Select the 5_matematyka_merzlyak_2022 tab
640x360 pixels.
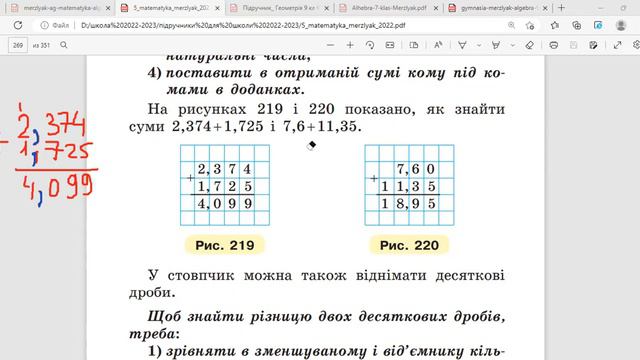point(171,8)
